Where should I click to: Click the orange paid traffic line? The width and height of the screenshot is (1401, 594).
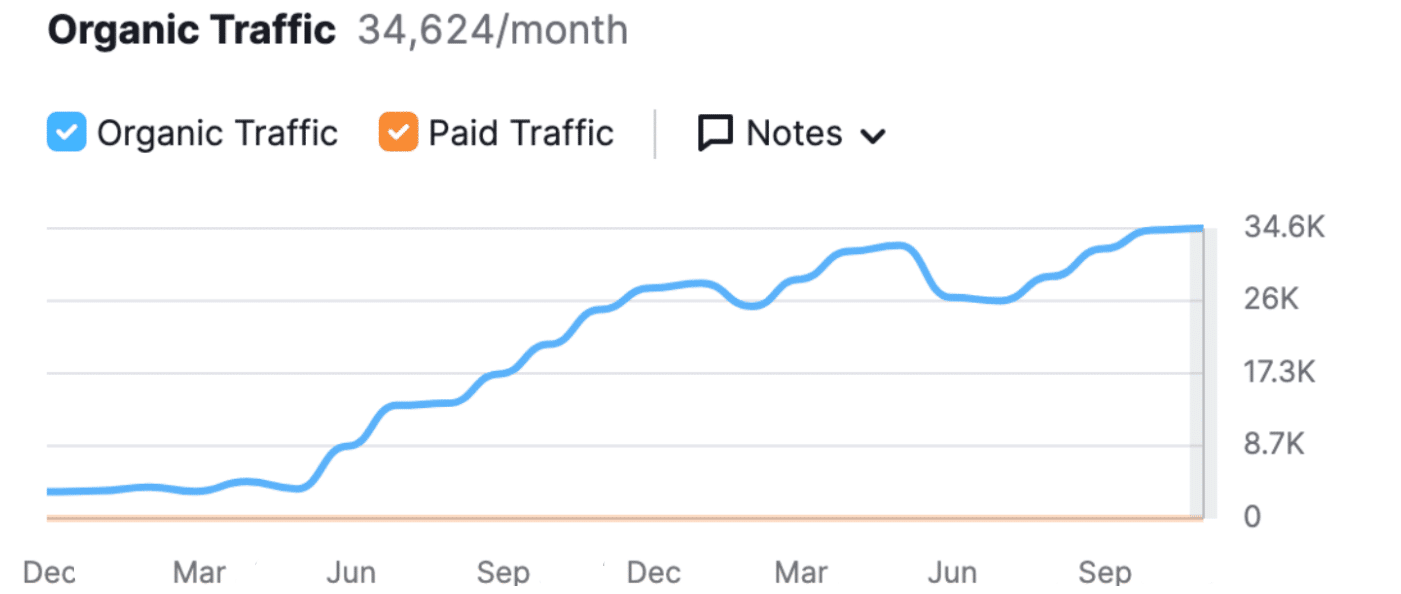coord(600,516)
